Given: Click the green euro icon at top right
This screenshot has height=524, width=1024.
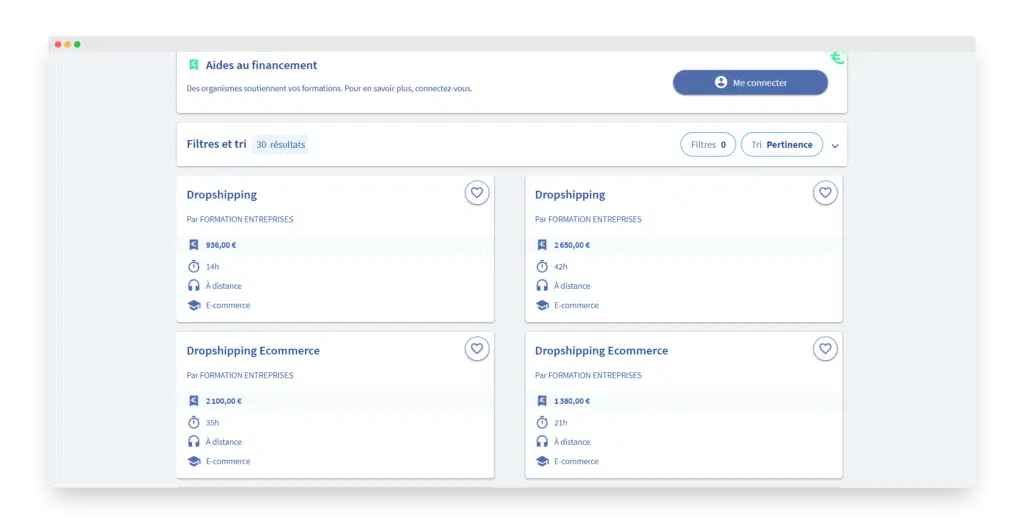Looking at the screenshot, I should coord(837,58).
